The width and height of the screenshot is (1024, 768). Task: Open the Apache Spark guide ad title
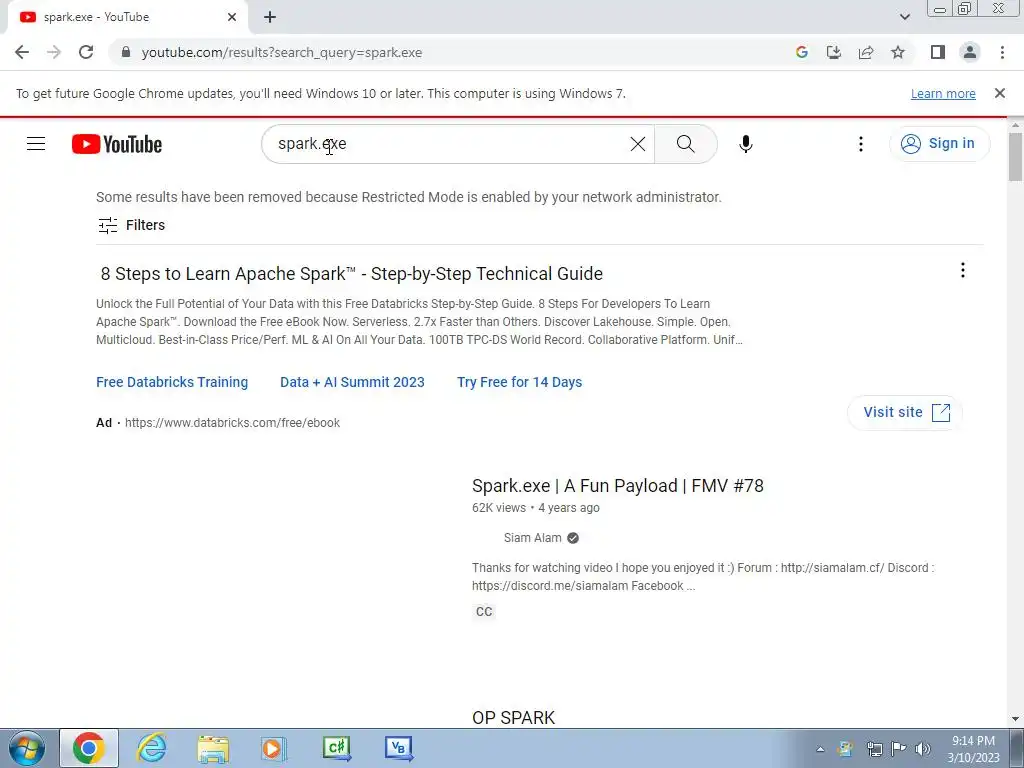(351, 274)
